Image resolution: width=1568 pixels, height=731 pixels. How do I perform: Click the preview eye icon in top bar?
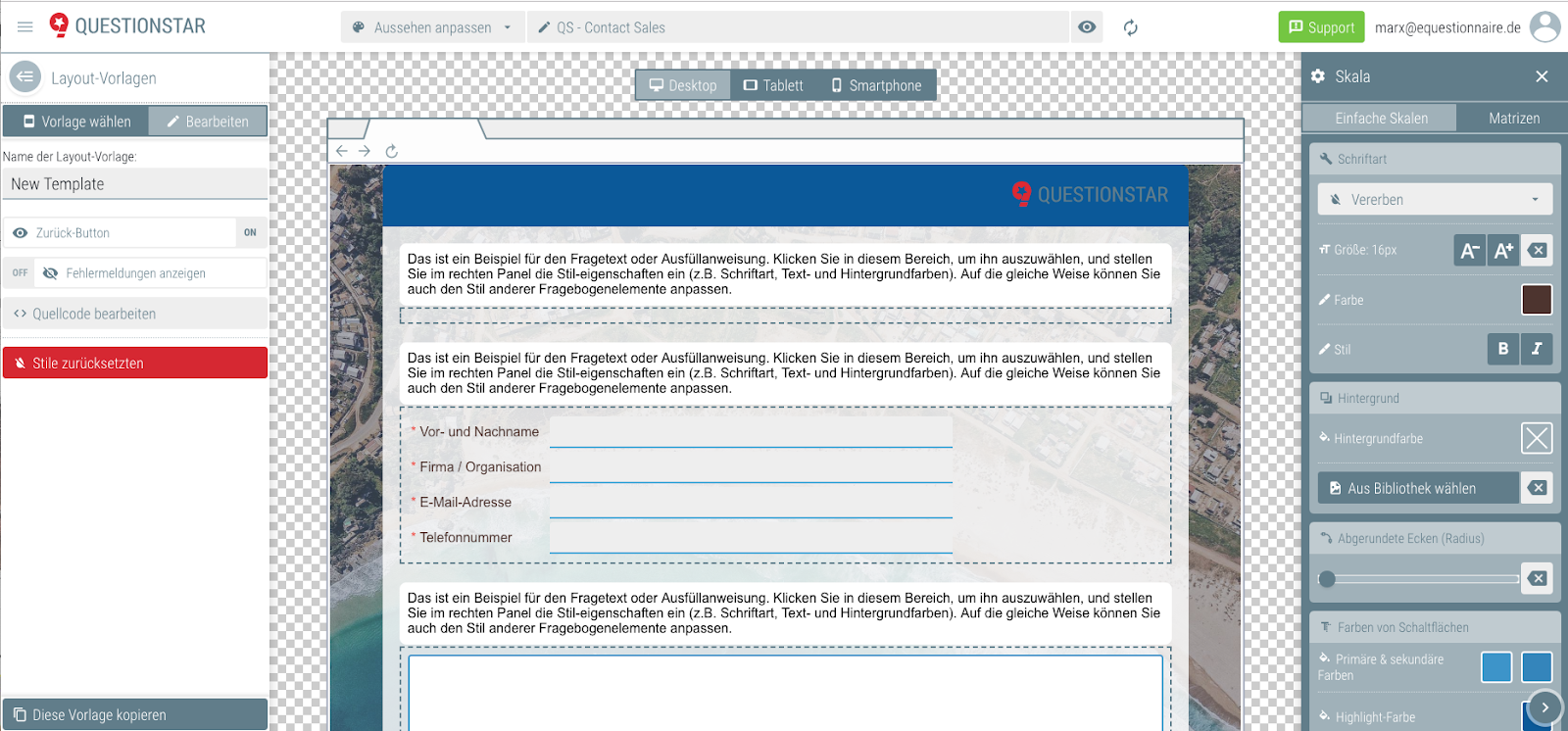[x=1087, y=27]
